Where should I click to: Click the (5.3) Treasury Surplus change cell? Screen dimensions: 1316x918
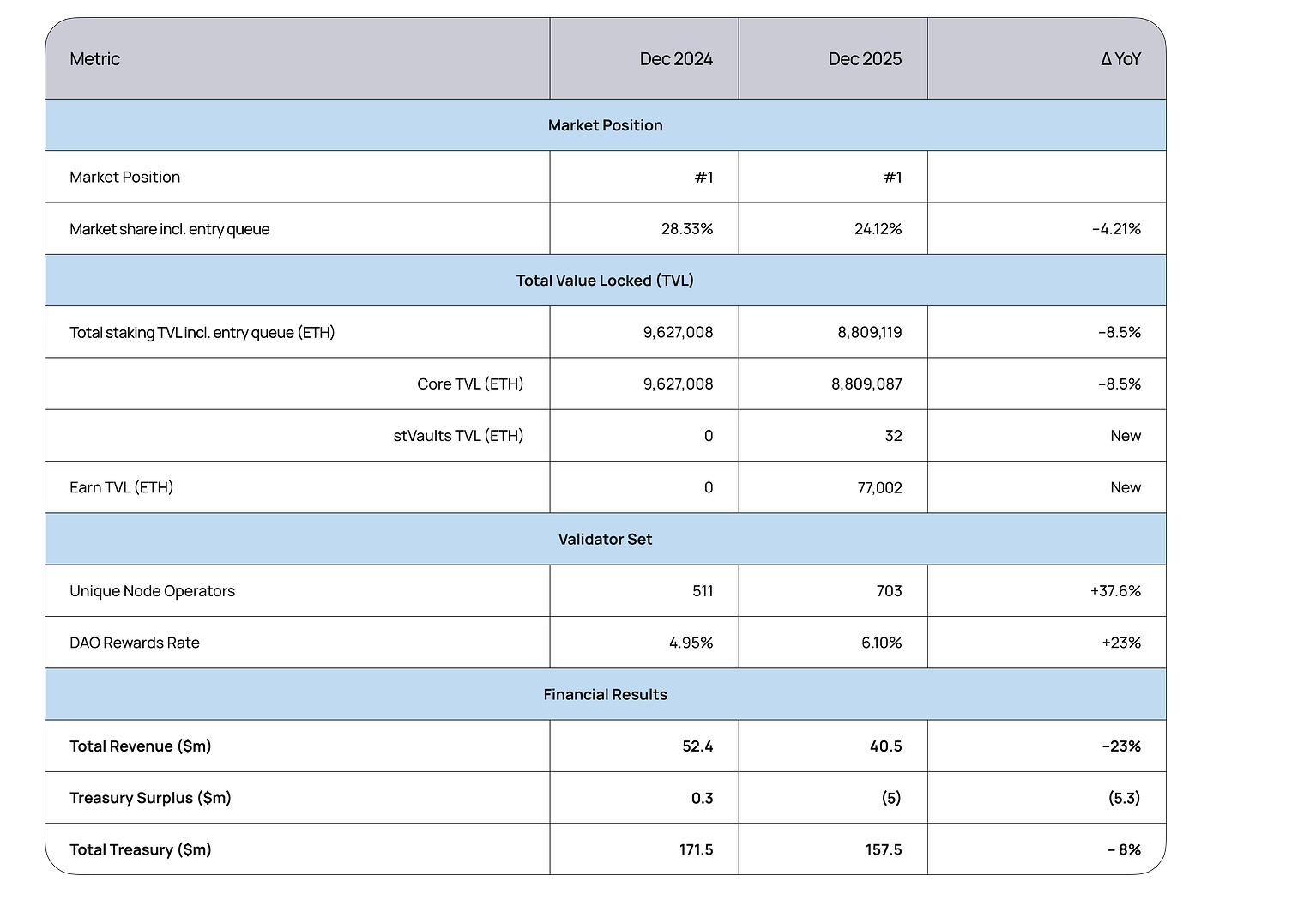(x=1124, y=799)
